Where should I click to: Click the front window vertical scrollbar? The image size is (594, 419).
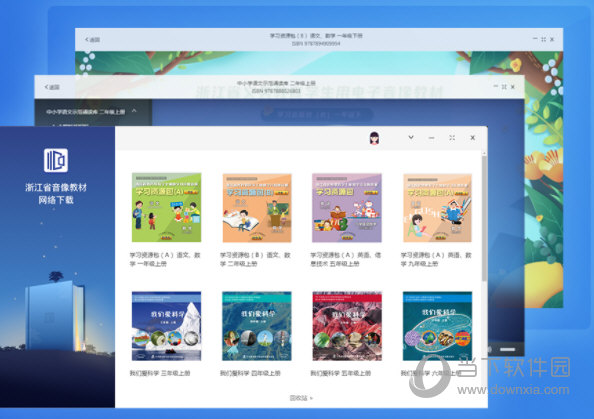484,218
